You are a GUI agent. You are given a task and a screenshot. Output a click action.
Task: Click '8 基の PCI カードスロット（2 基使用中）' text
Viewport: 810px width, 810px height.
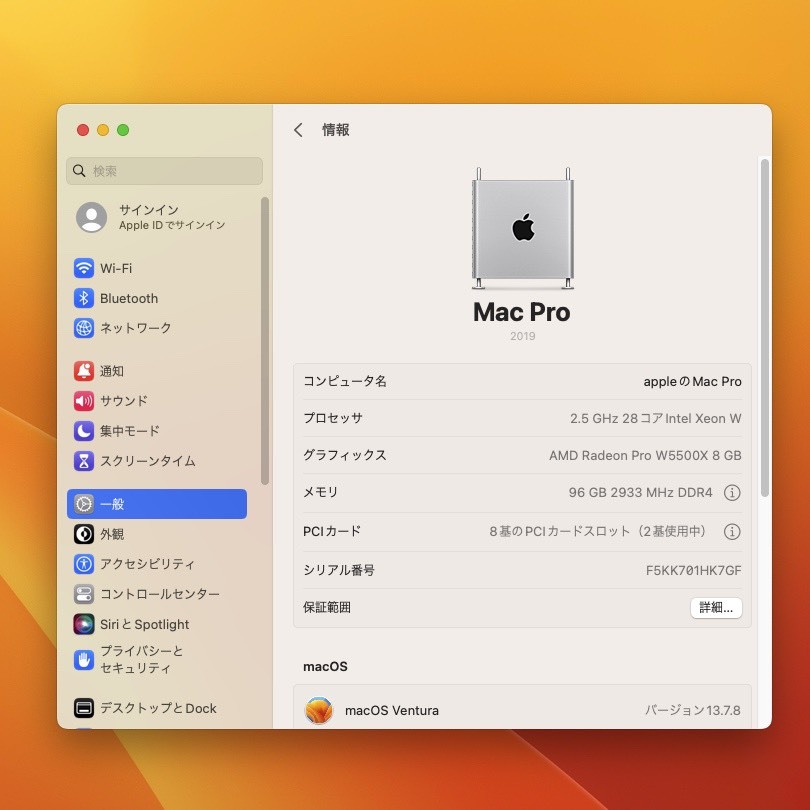point(598,532)
